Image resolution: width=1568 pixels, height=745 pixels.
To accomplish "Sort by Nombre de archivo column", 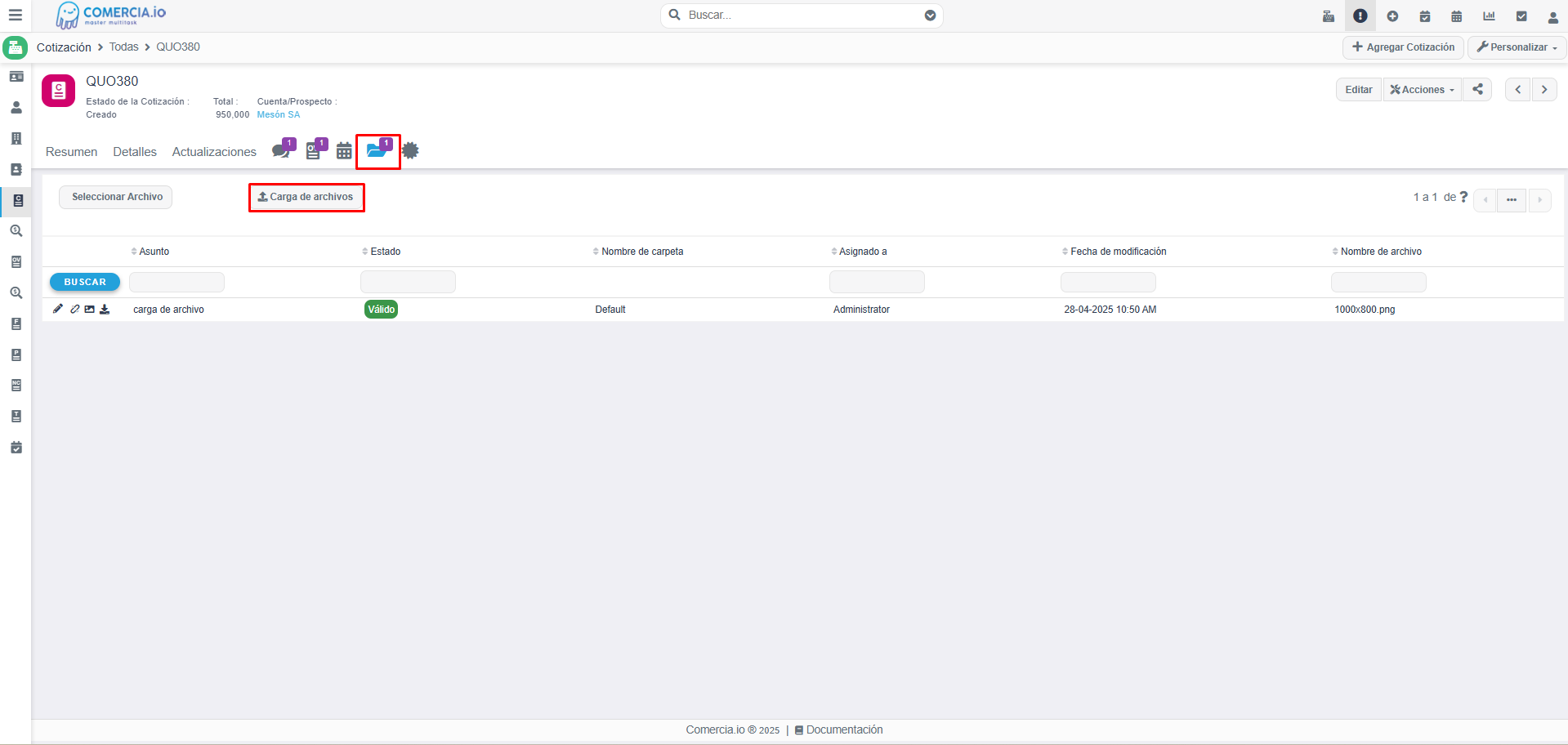I will click(1378, 252).
